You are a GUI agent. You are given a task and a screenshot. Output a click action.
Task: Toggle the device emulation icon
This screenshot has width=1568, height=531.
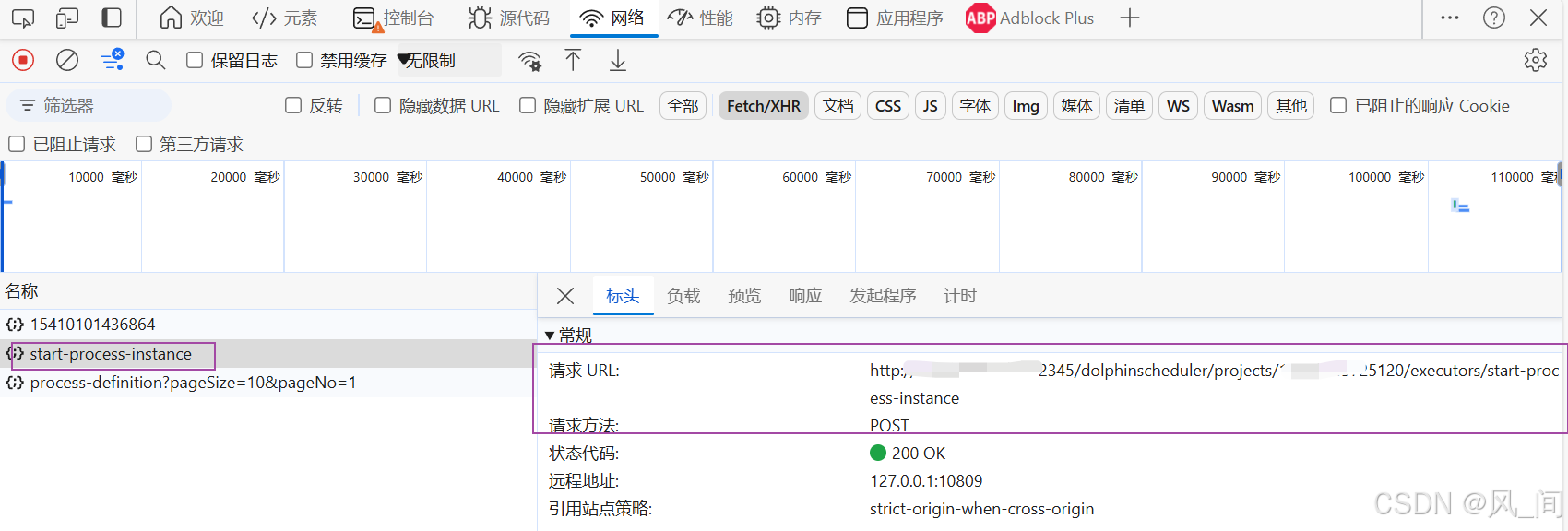pyautogui.click(x=67, y=18)
